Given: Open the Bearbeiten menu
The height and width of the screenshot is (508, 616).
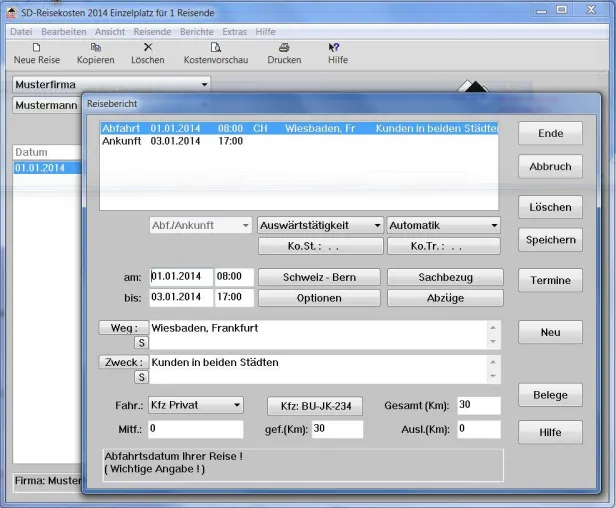Looking at the screenshot, I should 64,32.
